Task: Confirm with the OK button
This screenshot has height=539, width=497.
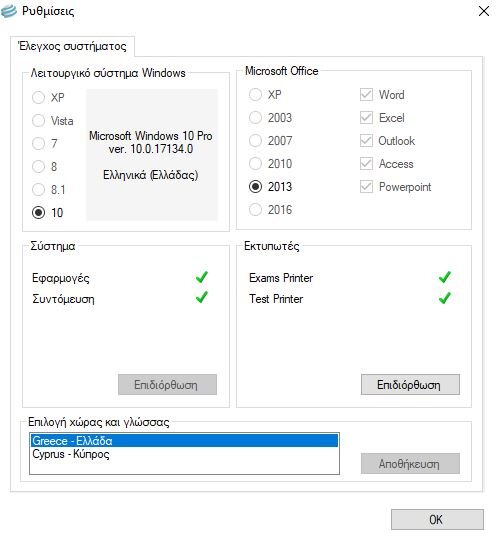Action: pos(437,519)
